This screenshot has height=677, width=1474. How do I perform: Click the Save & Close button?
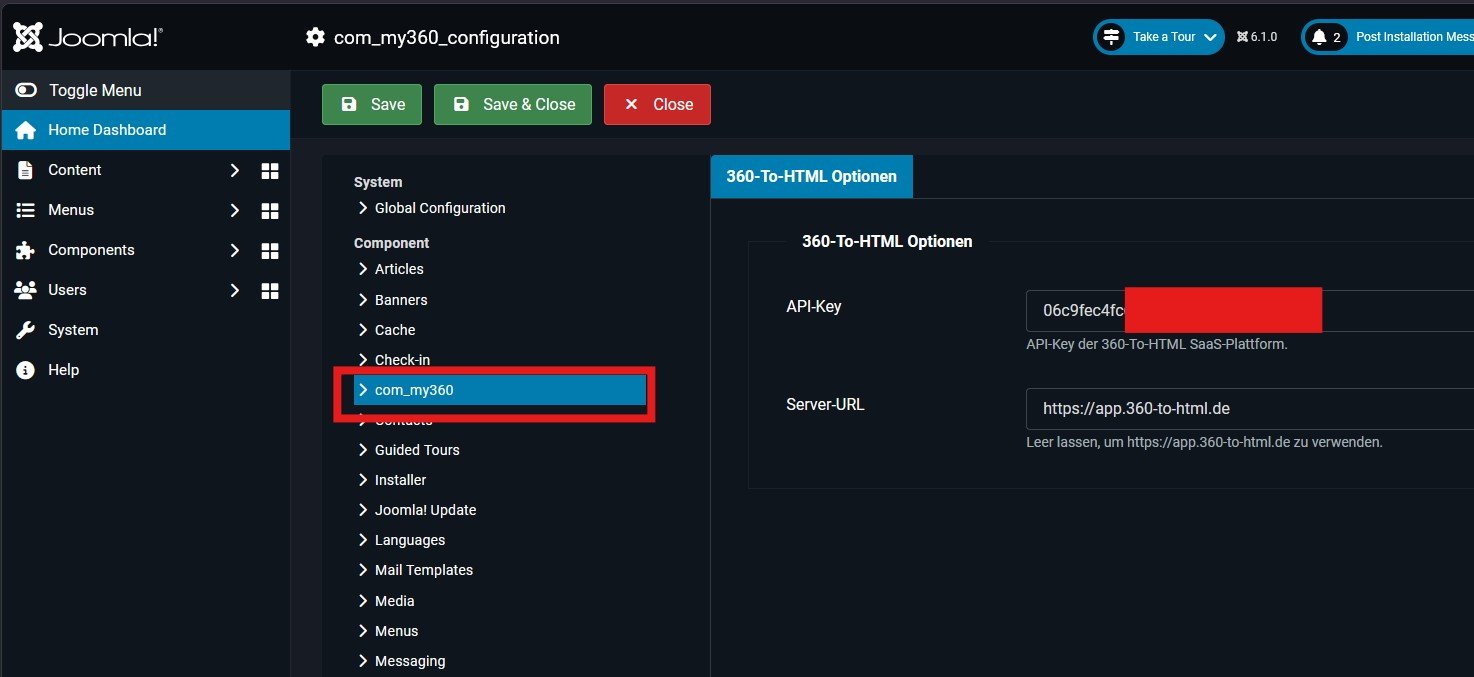[513, 104]
